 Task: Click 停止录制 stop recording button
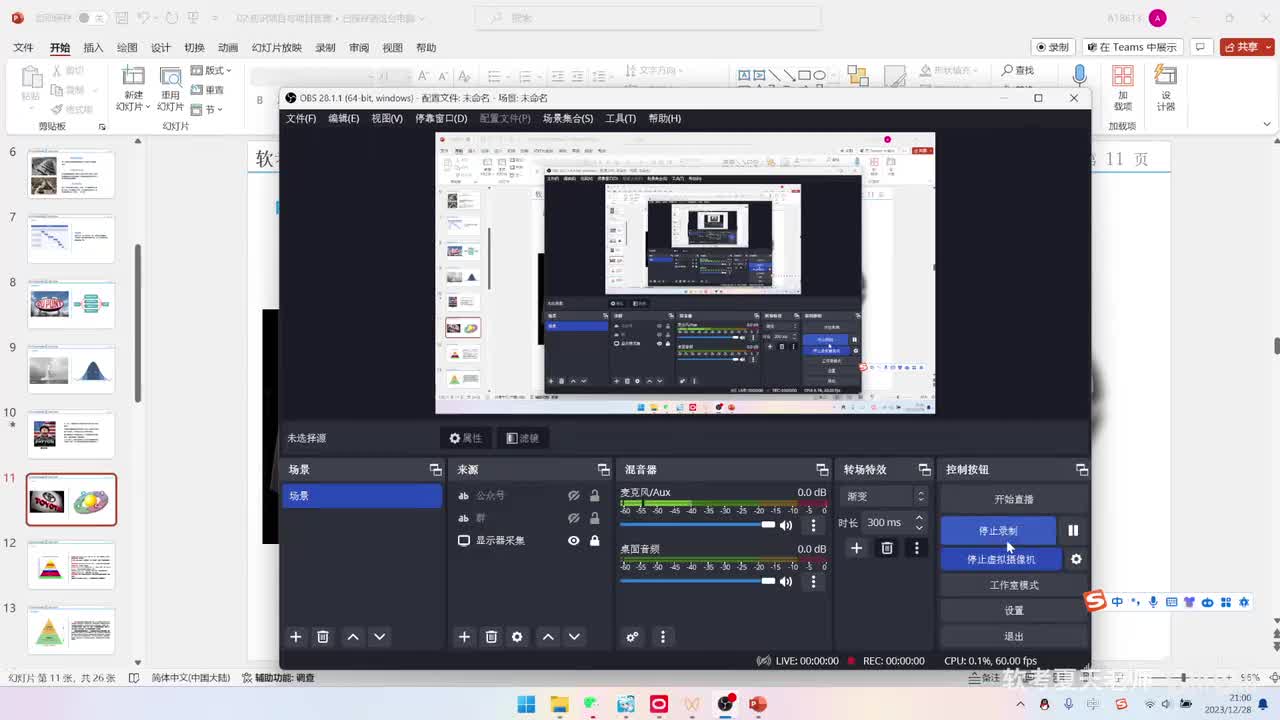998,531
